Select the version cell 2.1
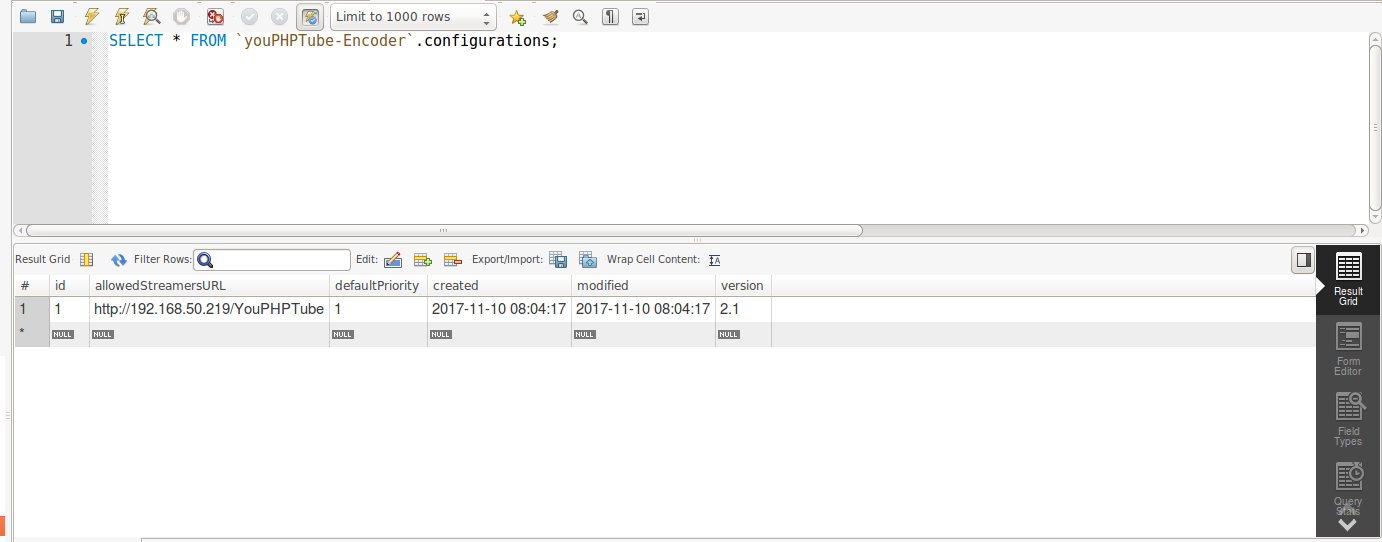Viewport: 1382px width, 542px height. point(743,309)
